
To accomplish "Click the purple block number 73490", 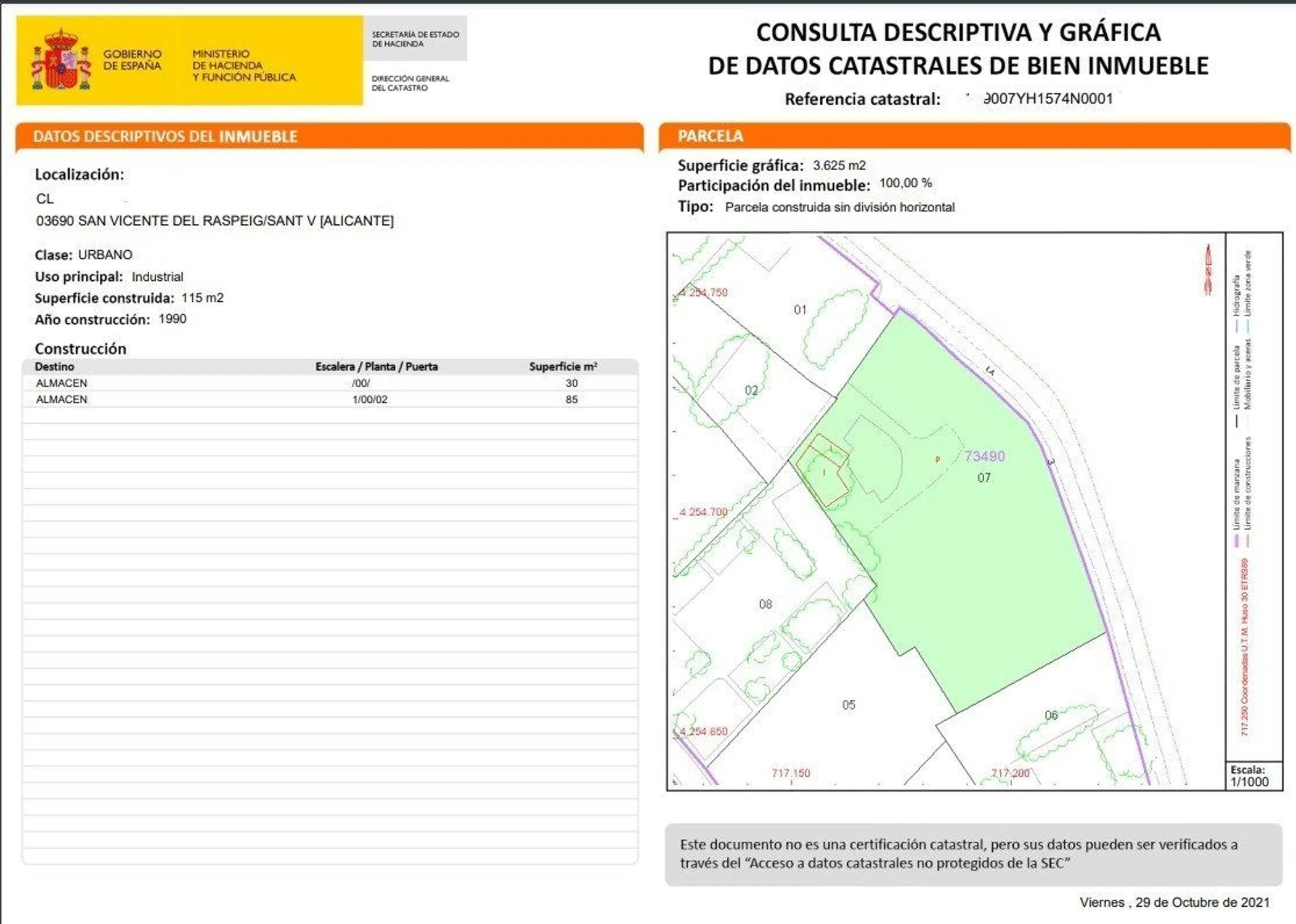I will pyautogui.click(x=984, y=456).
